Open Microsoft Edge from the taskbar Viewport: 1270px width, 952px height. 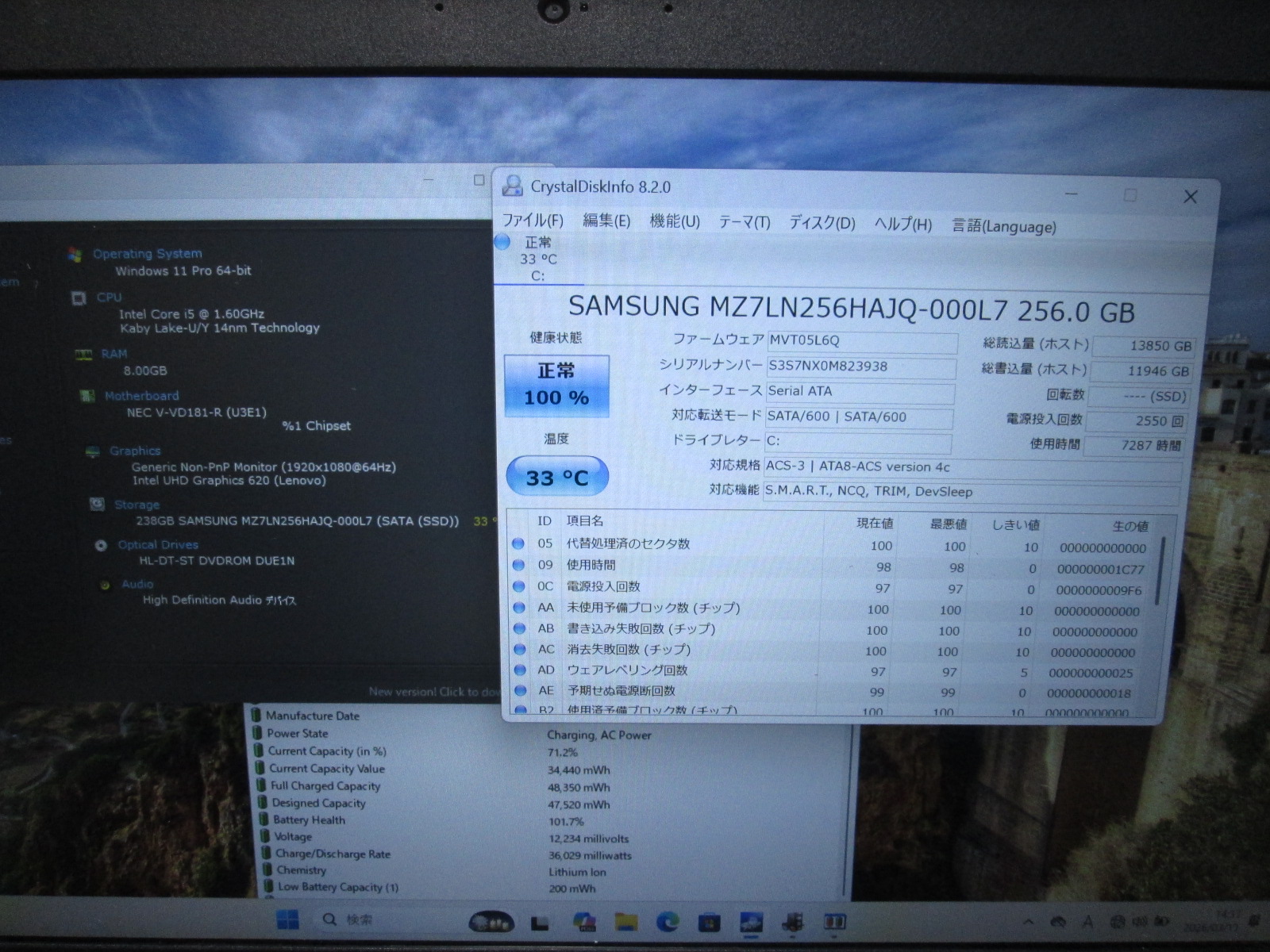point(668,922)
